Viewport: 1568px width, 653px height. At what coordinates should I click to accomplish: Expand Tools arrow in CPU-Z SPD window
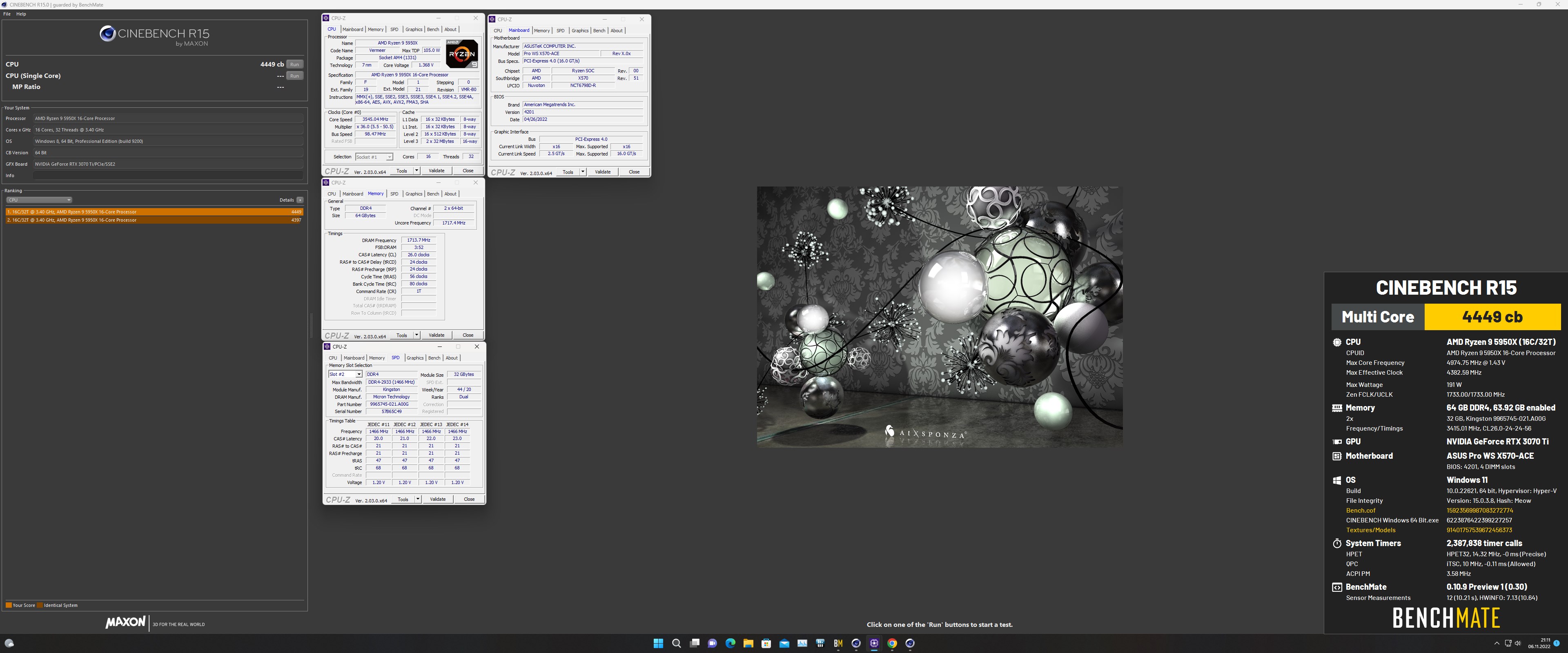[418, 499]
